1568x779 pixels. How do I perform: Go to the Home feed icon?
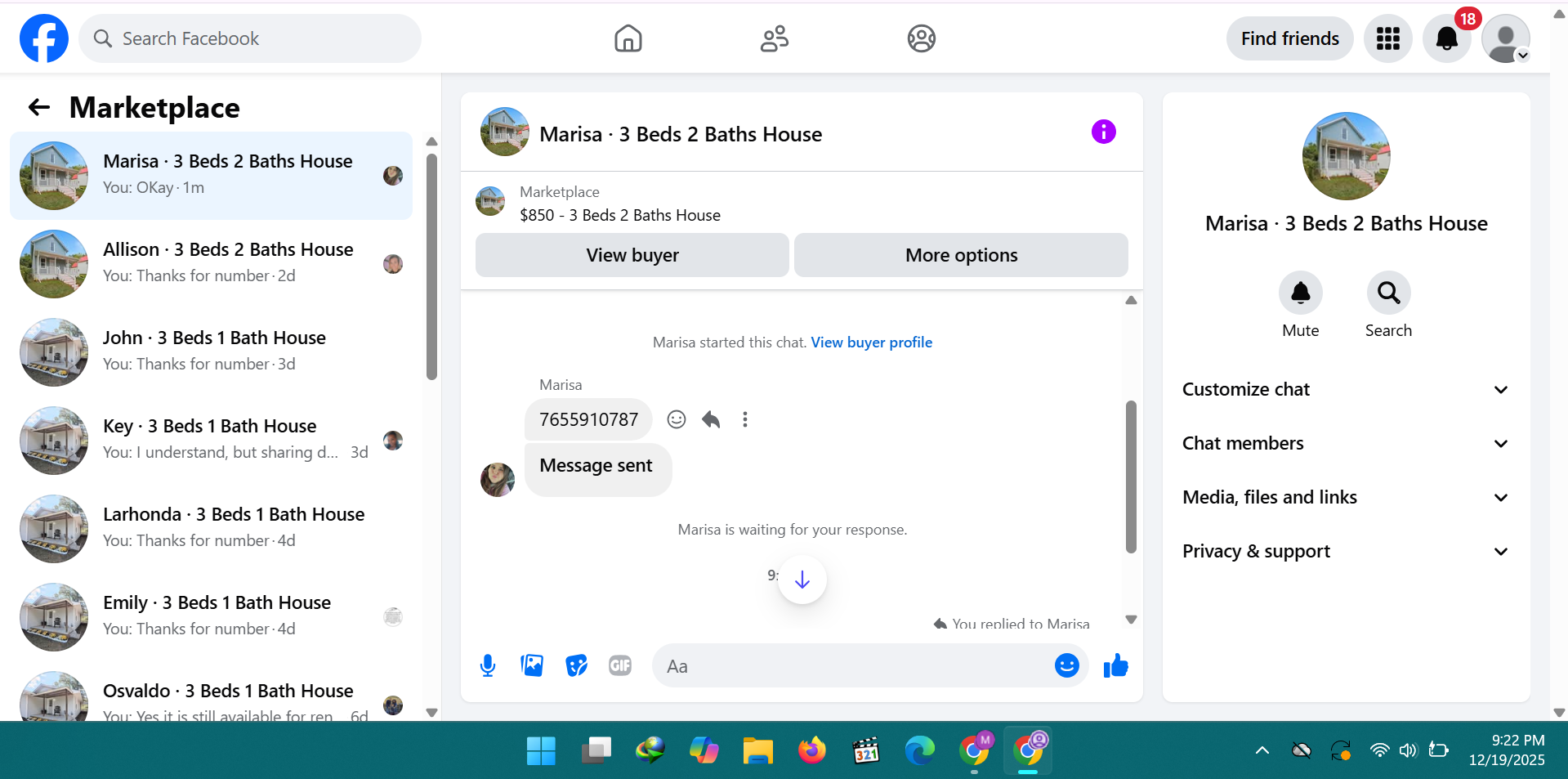pos(628,38)
